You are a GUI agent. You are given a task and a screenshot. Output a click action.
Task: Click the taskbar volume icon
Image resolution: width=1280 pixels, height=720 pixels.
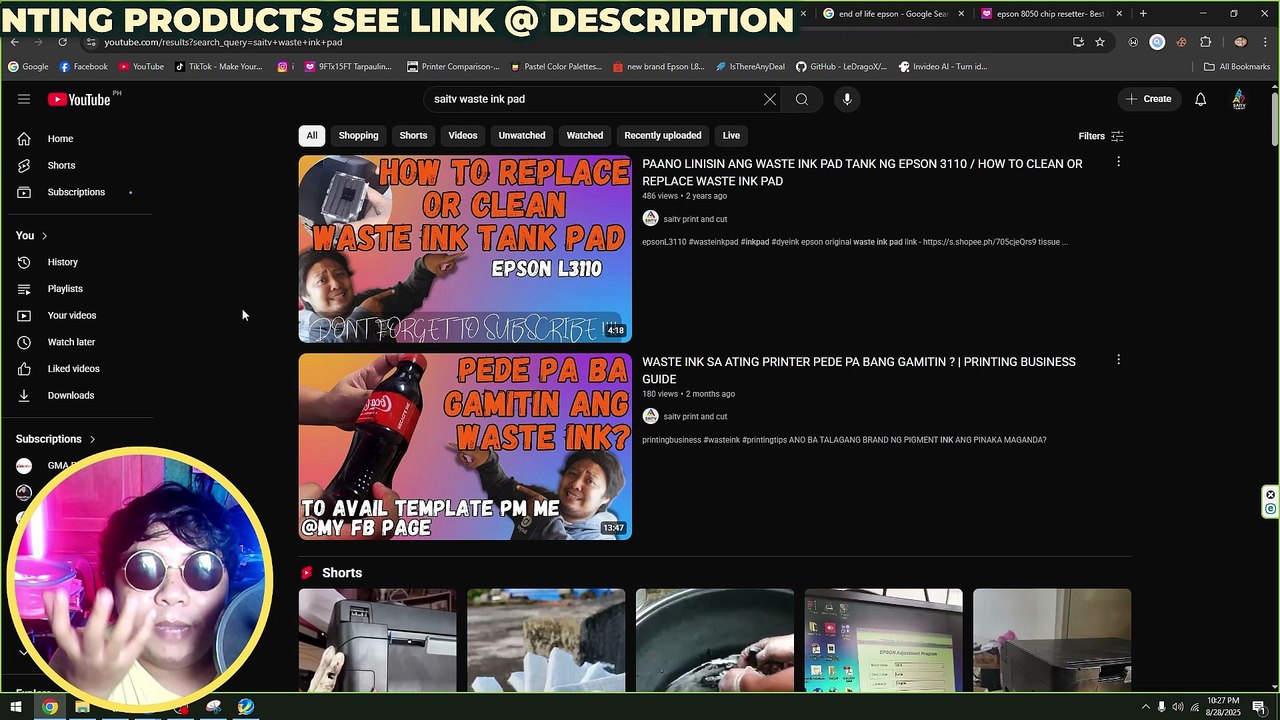1177,707
